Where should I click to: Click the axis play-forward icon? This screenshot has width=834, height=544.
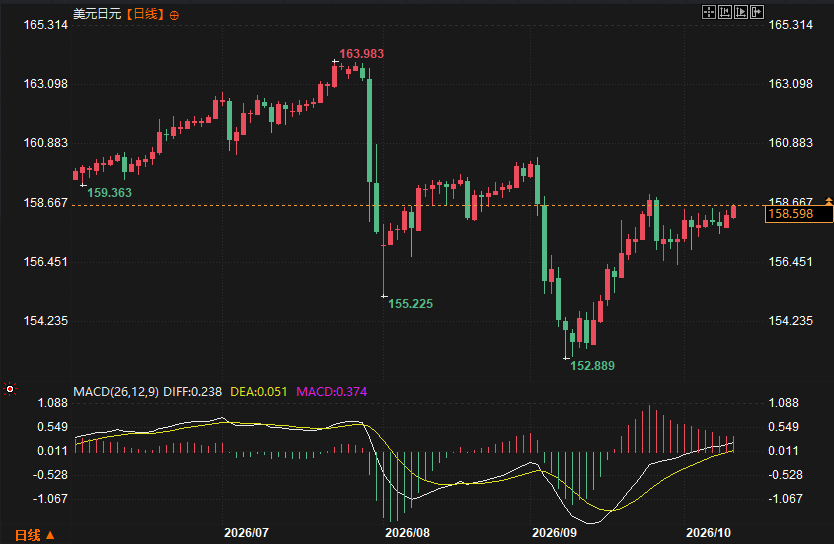coord(740,12)
